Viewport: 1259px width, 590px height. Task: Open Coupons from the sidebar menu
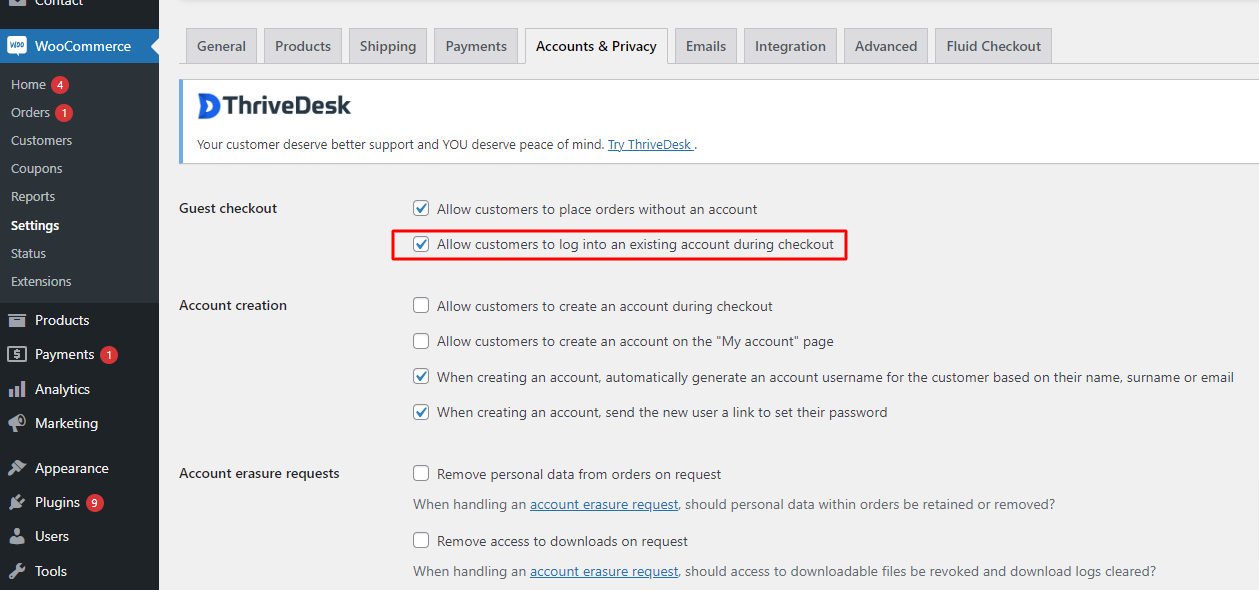(x=36, y=168)
